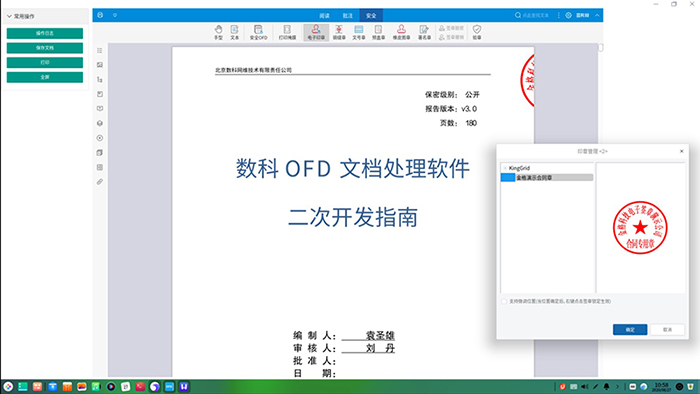The width and height of the screenshot is (700, 394).
Task: Click the notification bell in system tray
Action: (x=606, y=386)
